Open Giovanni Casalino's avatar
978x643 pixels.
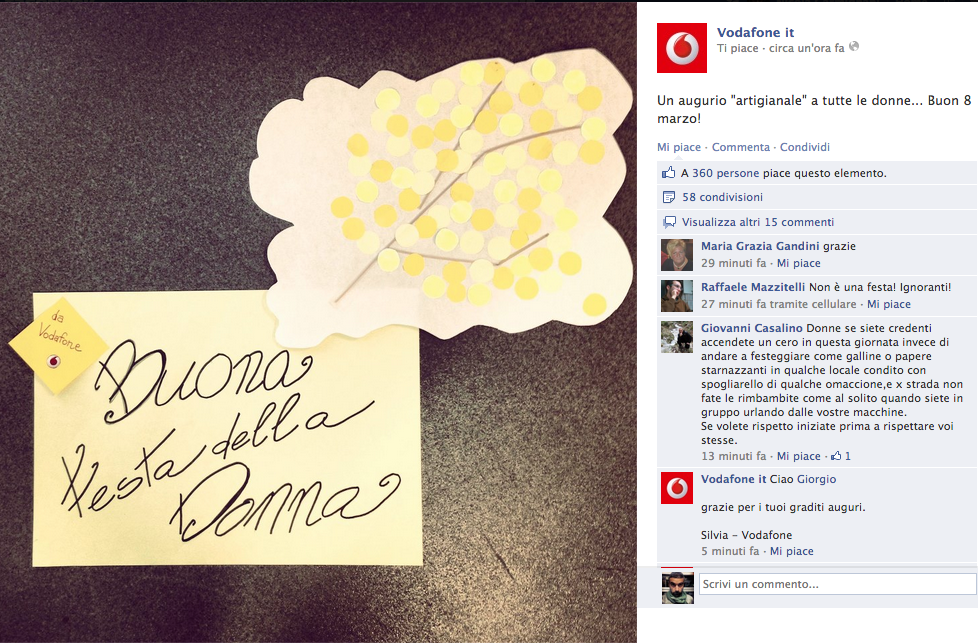pyautogui.click(x=677, y=337)
